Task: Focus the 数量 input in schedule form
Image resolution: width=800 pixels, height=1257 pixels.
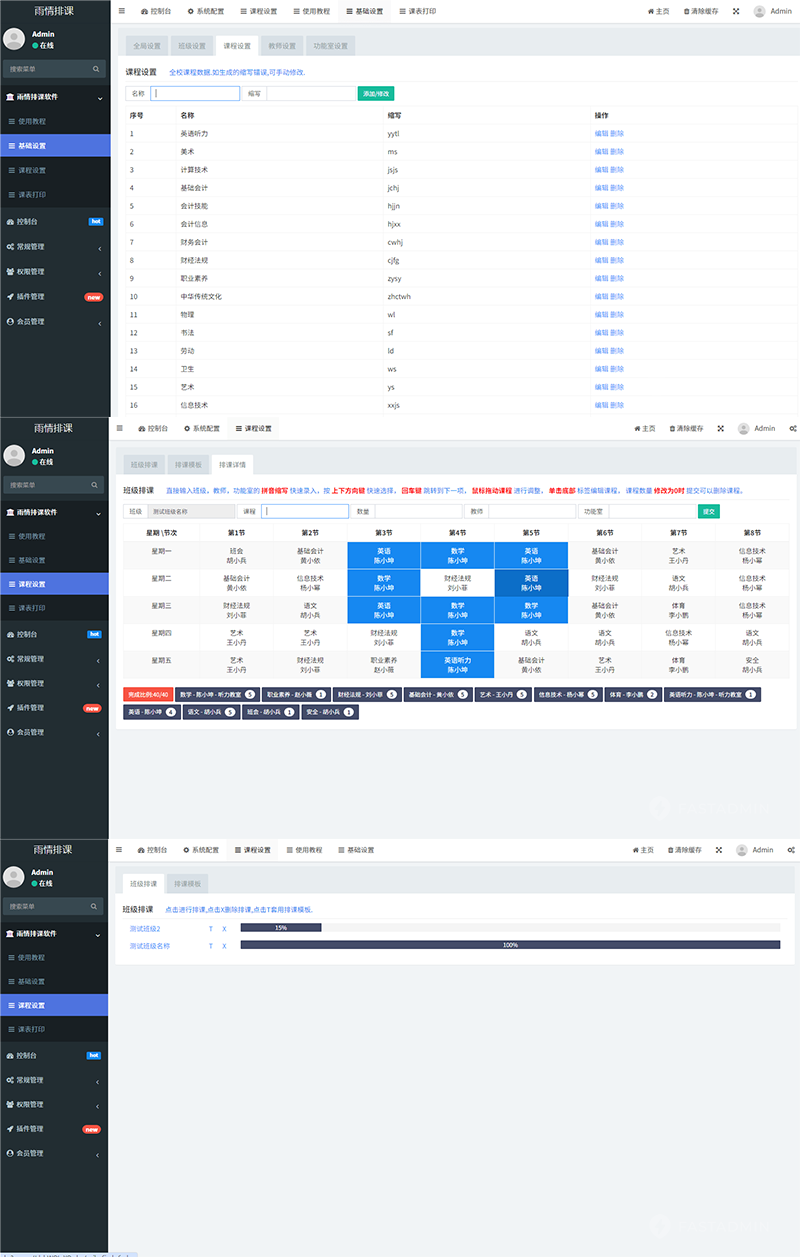Action: click(419, 511)
